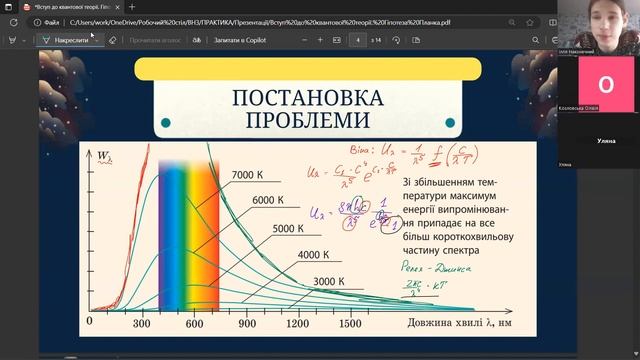
Task: Click the file info icon beside 'Файл'
Action: click(37, 22)
